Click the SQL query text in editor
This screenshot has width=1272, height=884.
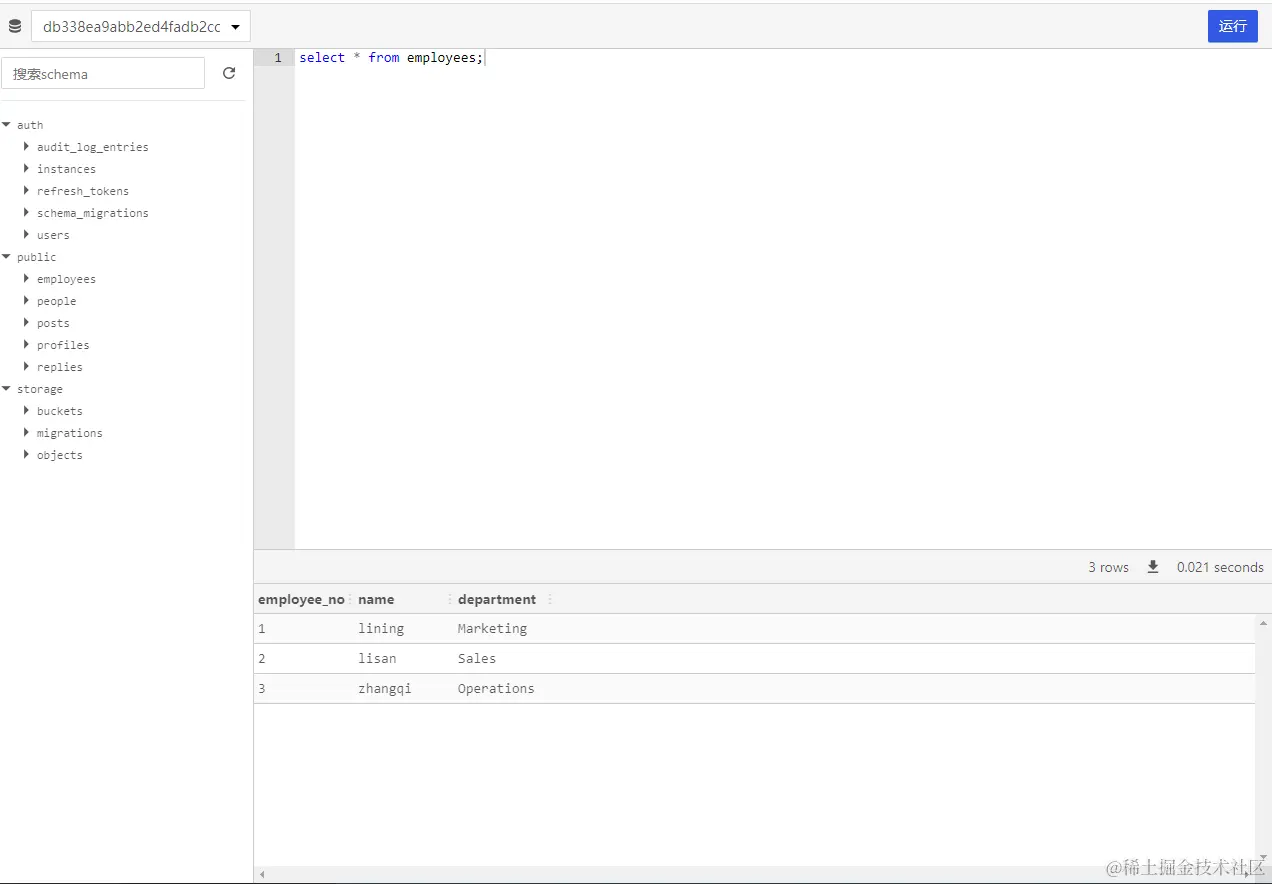click(x=391, y=58)
